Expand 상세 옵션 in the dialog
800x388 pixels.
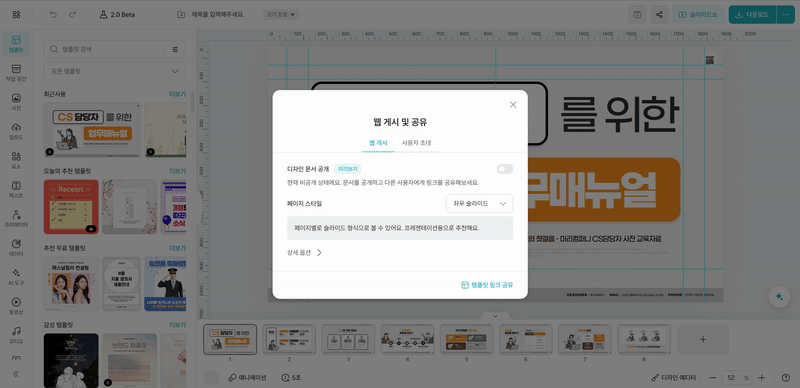[305, 252]
